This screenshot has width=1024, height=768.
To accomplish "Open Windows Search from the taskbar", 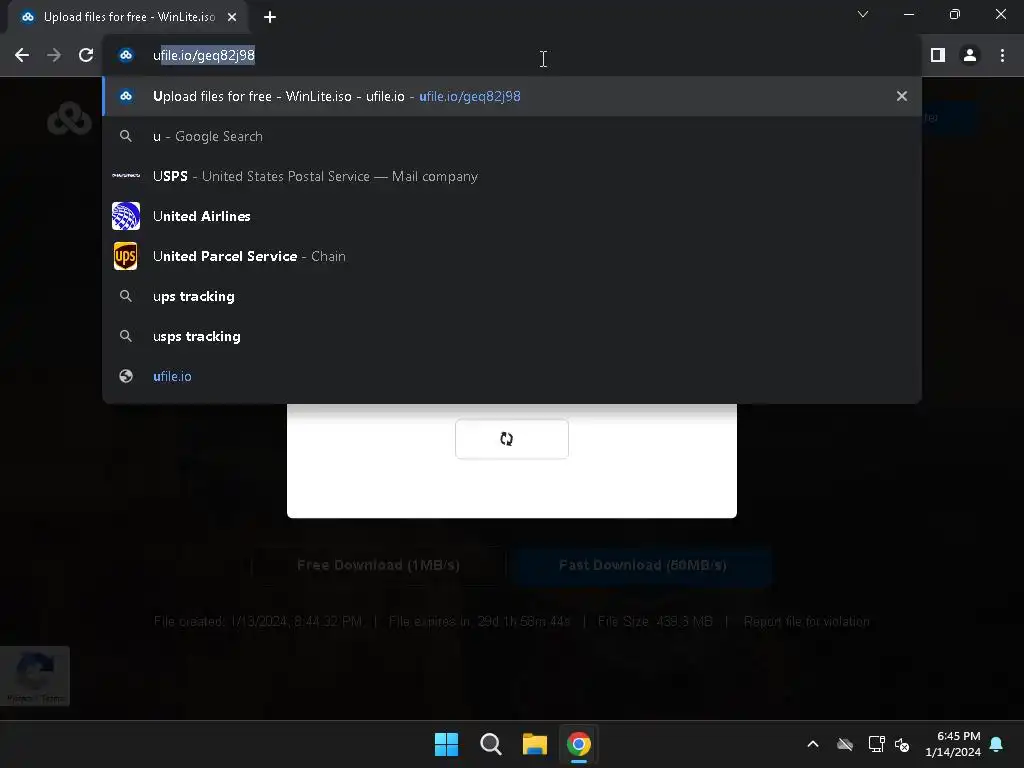I will point(490,744).
